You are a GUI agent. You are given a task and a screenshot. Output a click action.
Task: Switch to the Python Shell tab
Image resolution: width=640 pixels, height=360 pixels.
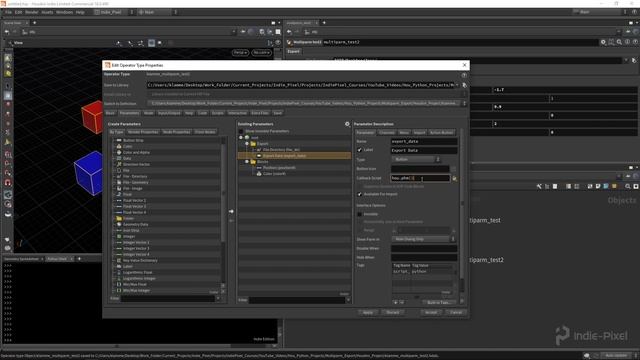57,259
